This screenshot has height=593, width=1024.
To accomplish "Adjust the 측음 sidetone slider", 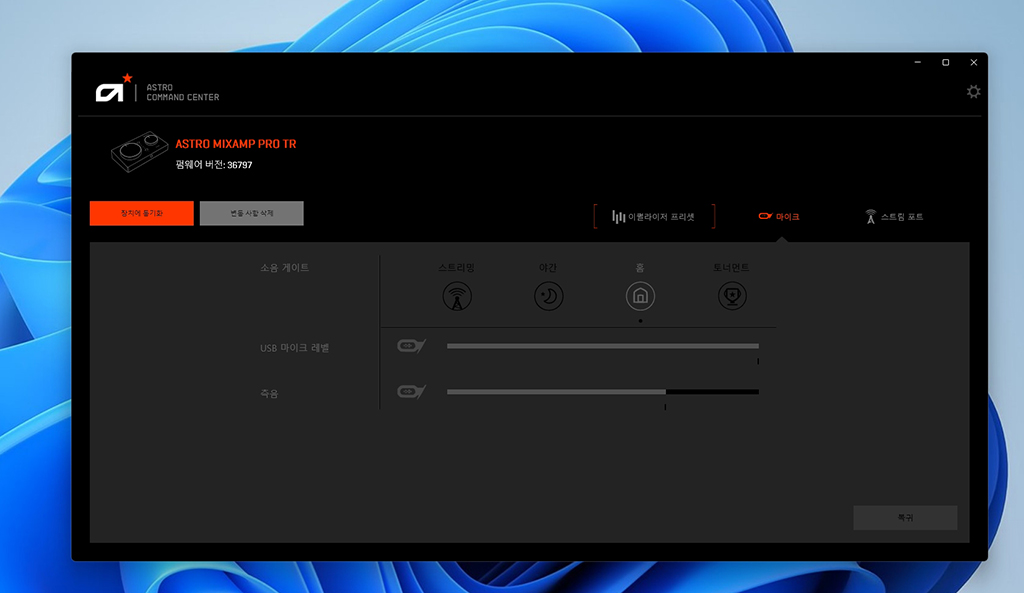I will (x=603, y=392).
